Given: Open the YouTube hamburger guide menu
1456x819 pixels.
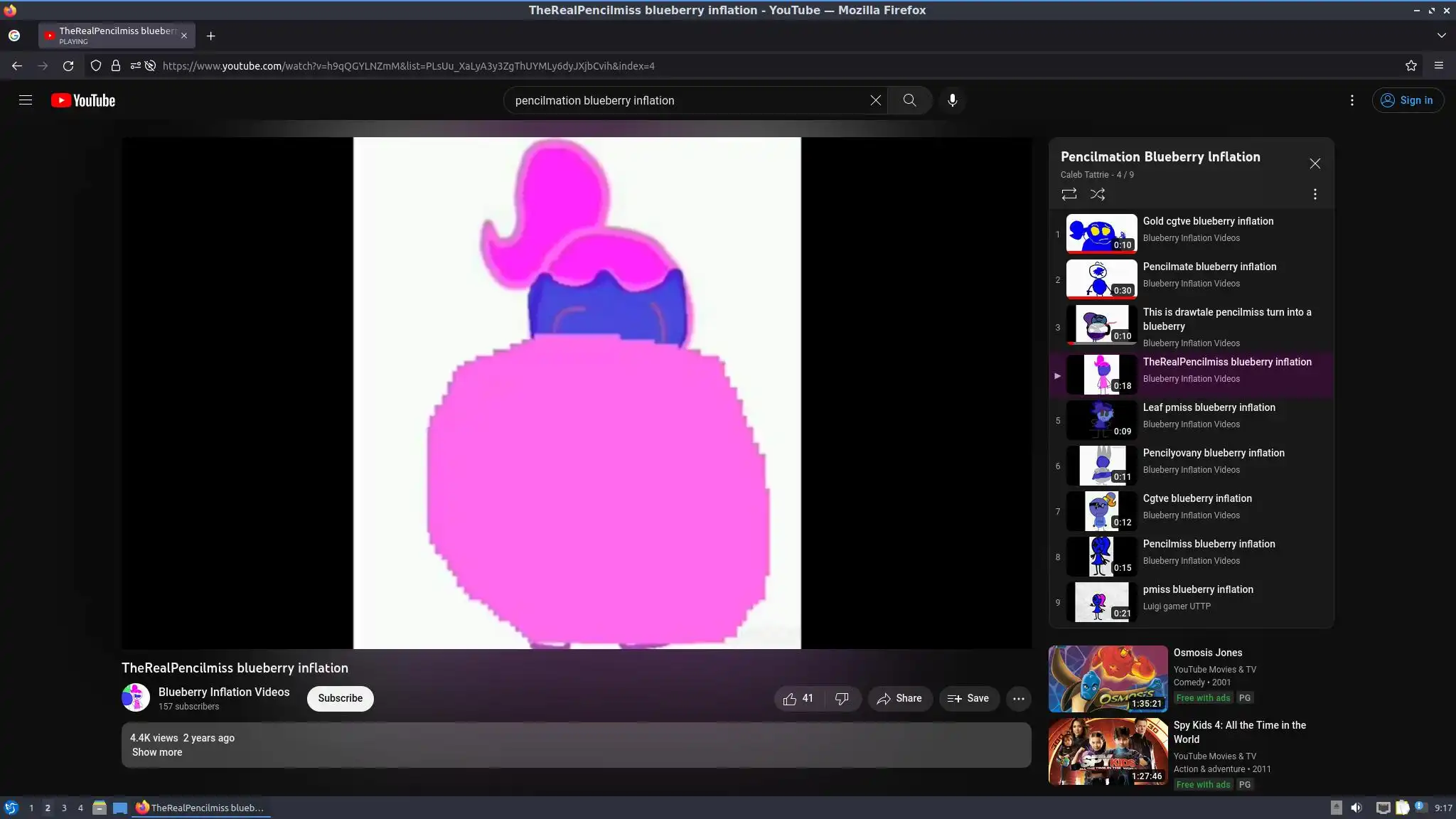Looking at the screenshot, I should click(26, 100).
